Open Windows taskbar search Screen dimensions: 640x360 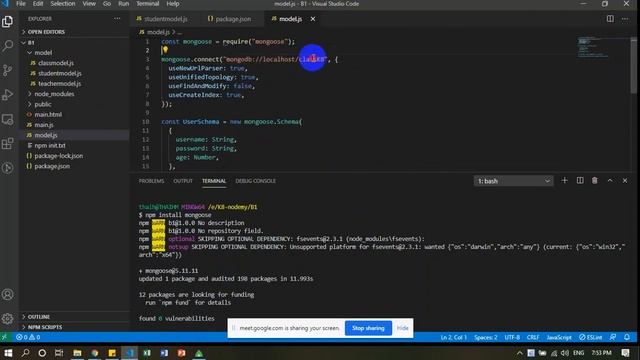point(25,353)
